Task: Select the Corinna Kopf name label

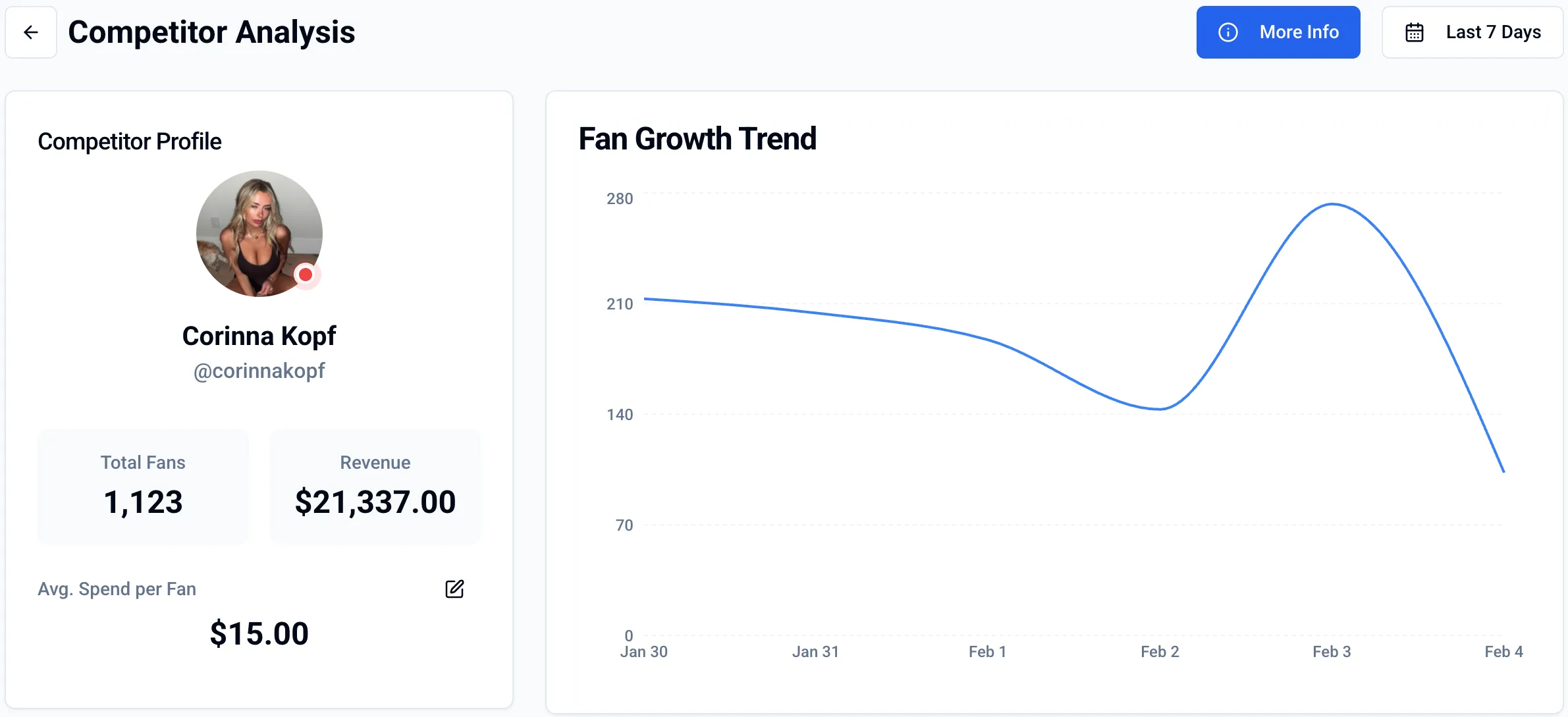Action: pos(259,335)
